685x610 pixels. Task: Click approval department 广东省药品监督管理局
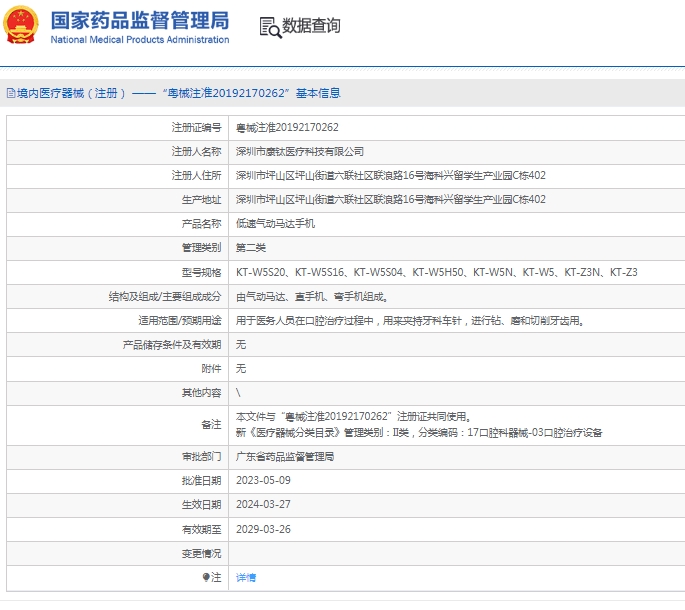[x=285, y=457]
